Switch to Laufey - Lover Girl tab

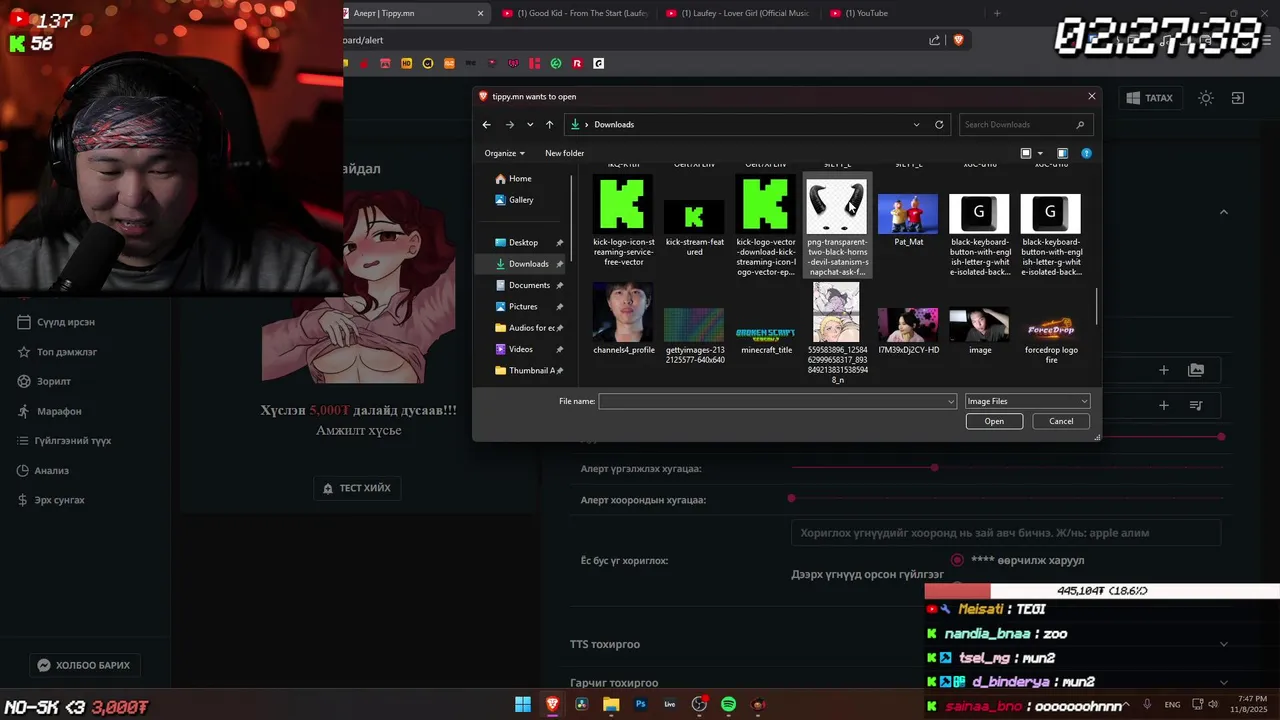click(738, 13)
